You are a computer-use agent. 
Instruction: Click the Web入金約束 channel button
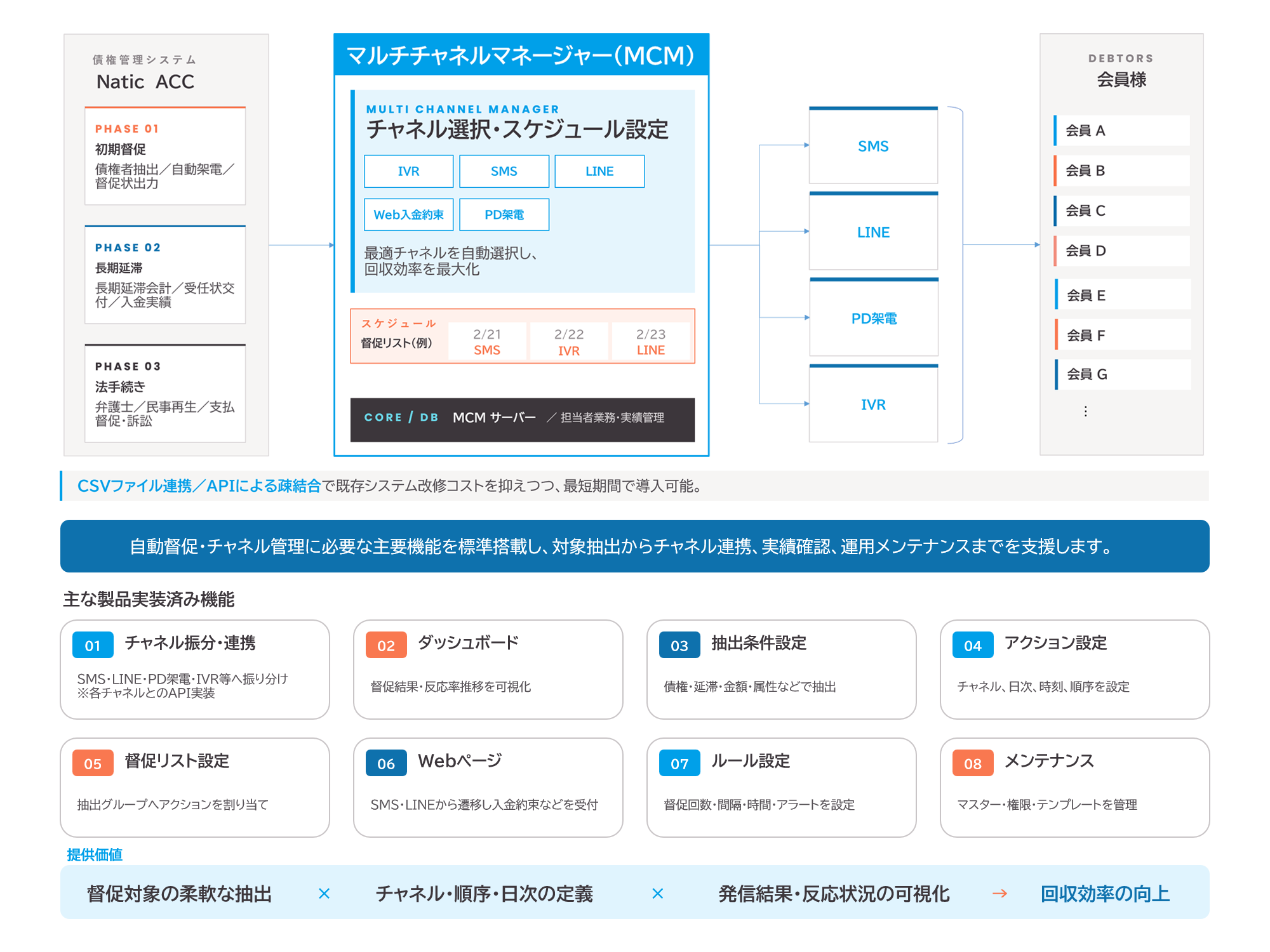408,215
